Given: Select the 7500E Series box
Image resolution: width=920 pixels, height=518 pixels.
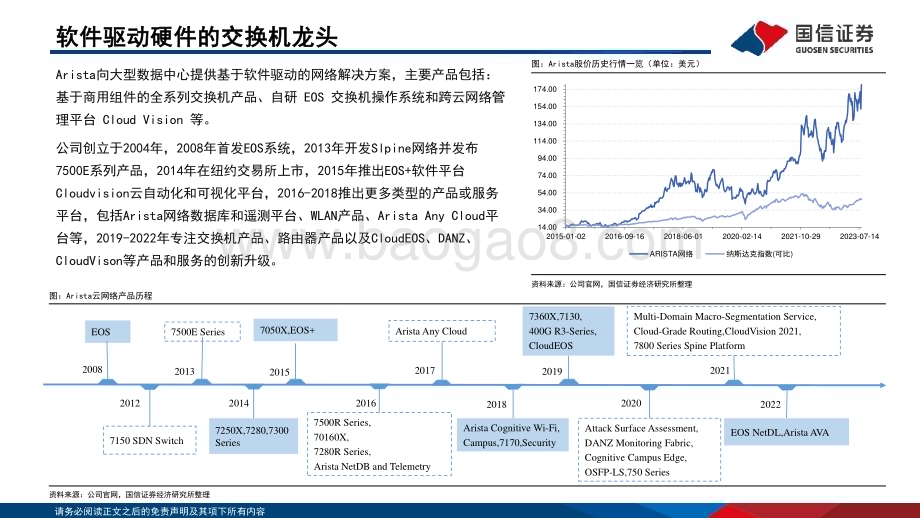Looking at the screenshot, I should pyautogui.click(x=202, y=331).
